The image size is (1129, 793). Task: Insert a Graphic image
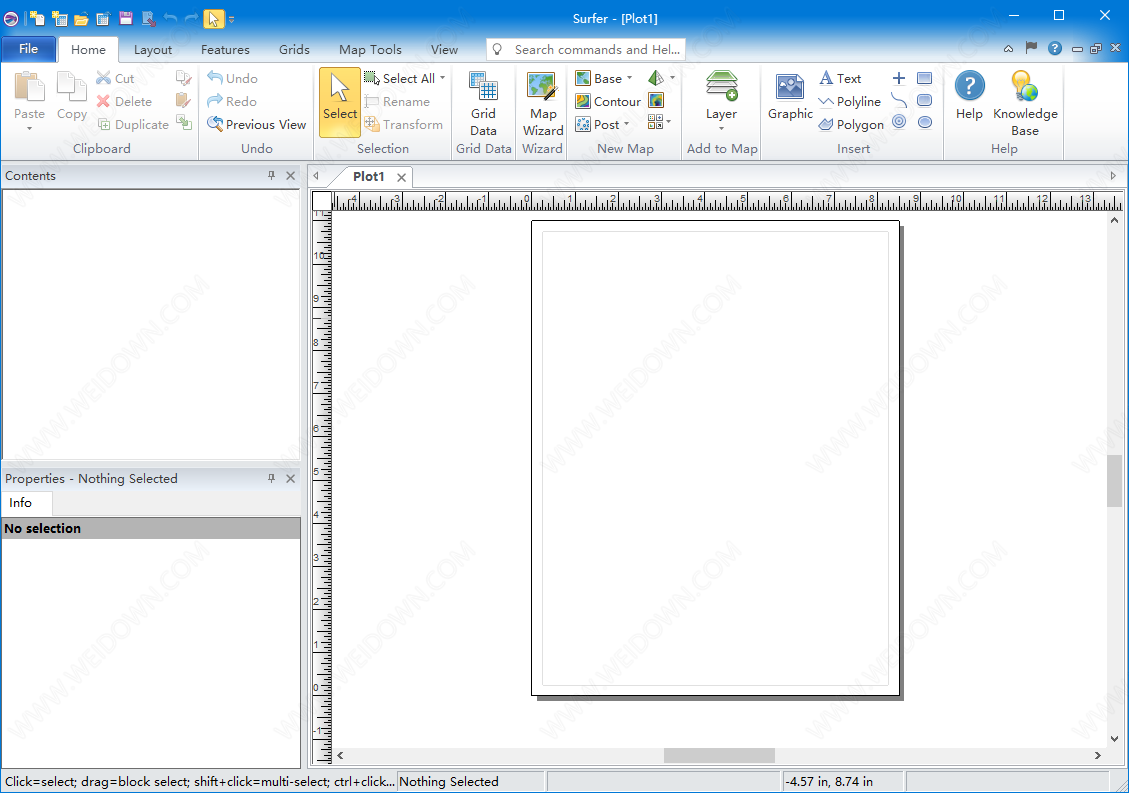pyautogui.click(x=790, y=98)
